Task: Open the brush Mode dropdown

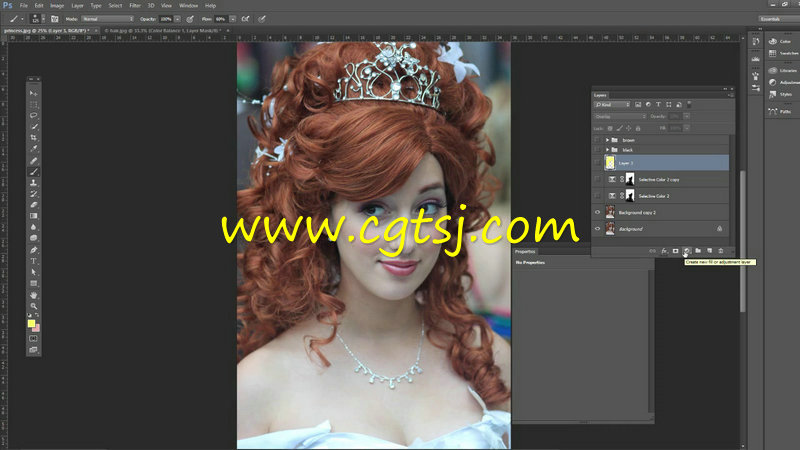Action: coord(107,19)
